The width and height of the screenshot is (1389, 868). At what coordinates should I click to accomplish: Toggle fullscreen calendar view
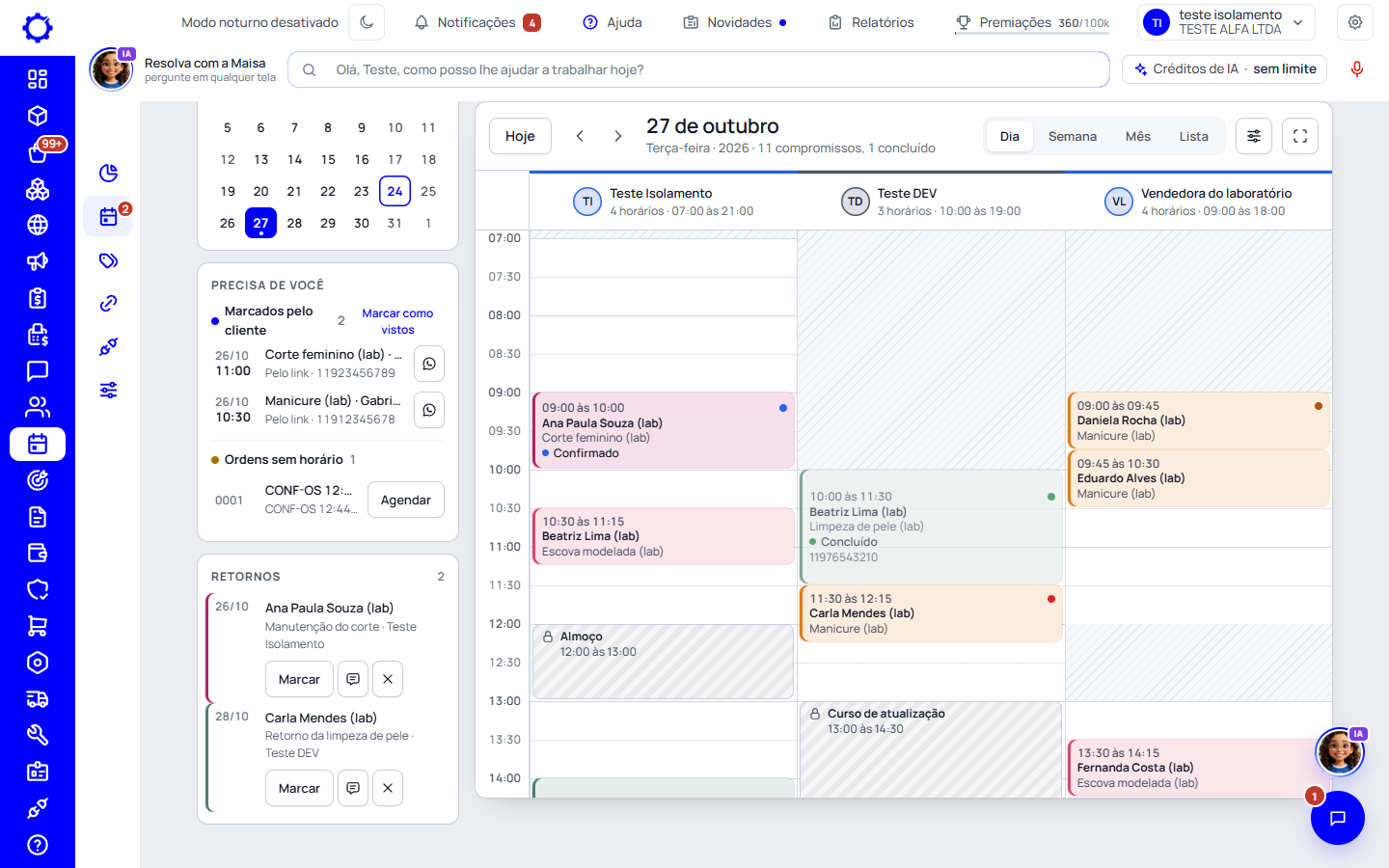point(1300,136)
